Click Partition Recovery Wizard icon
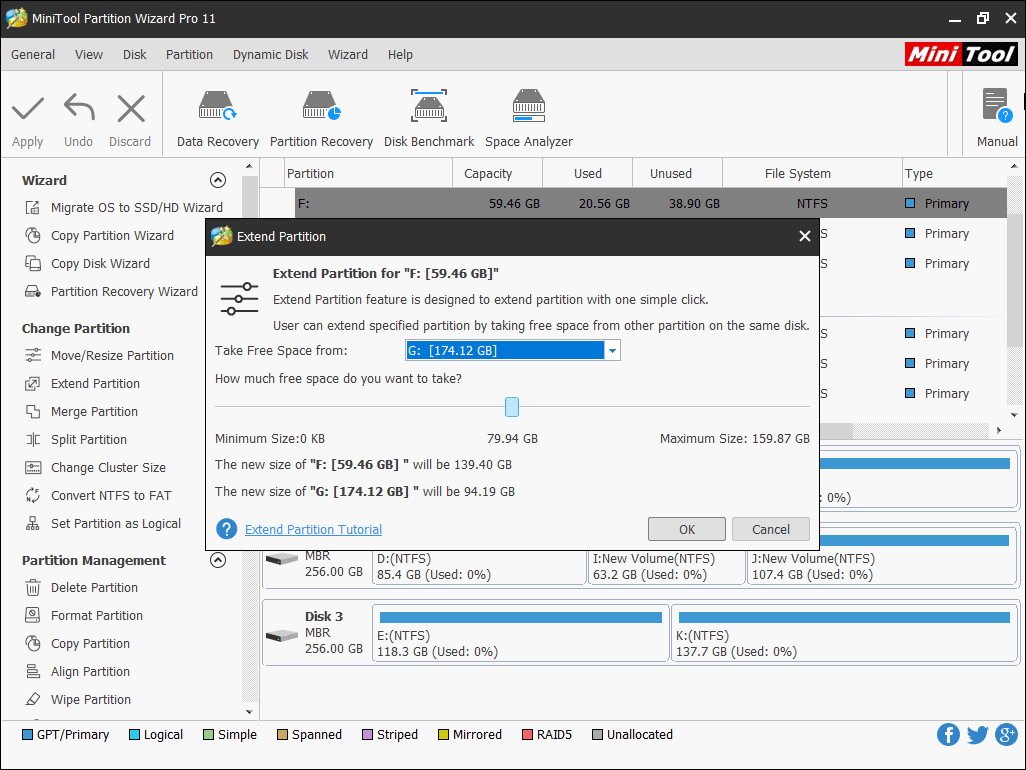 [33, 292]
